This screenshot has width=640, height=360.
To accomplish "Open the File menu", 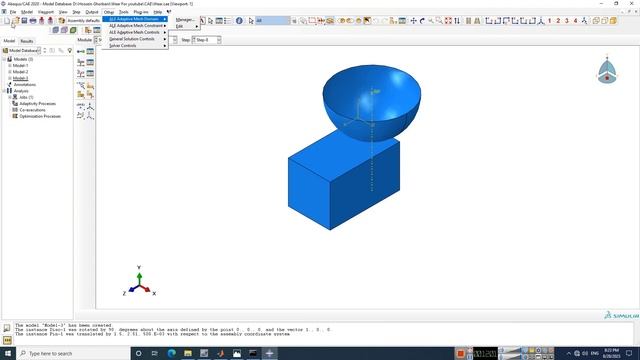I will coord(13,12).
